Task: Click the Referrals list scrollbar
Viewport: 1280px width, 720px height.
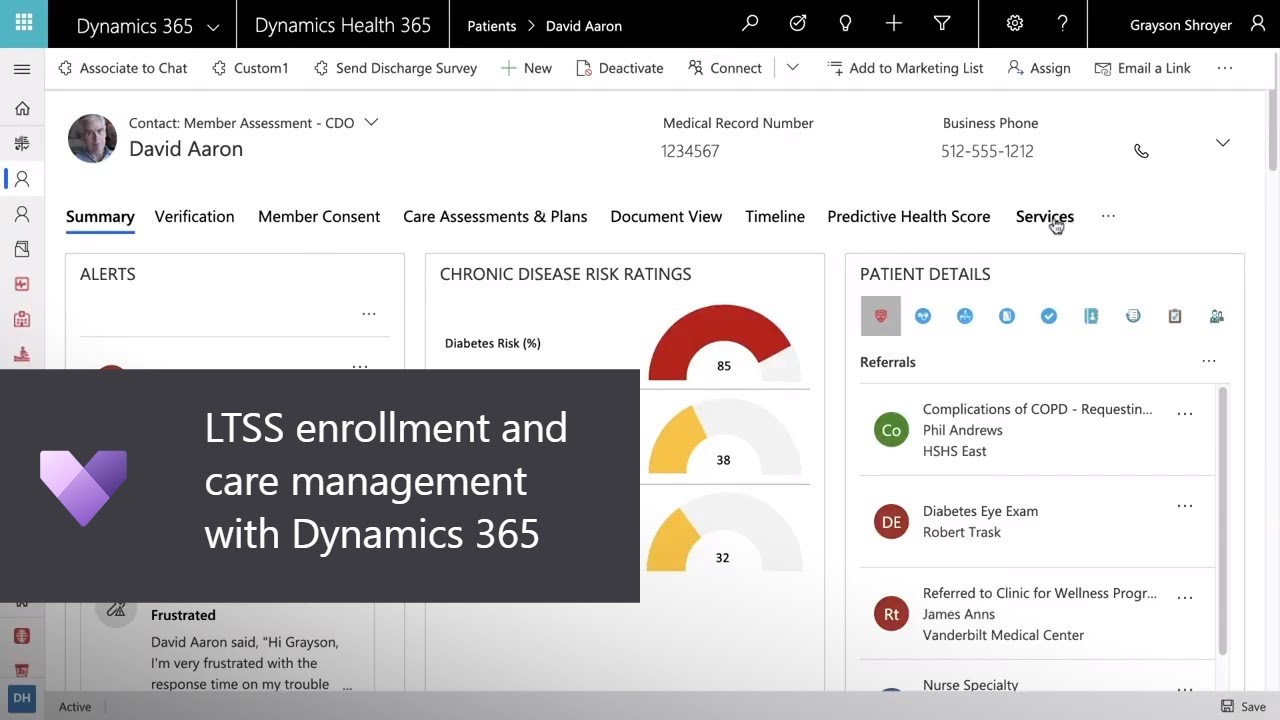Action: click(1222, 520)
